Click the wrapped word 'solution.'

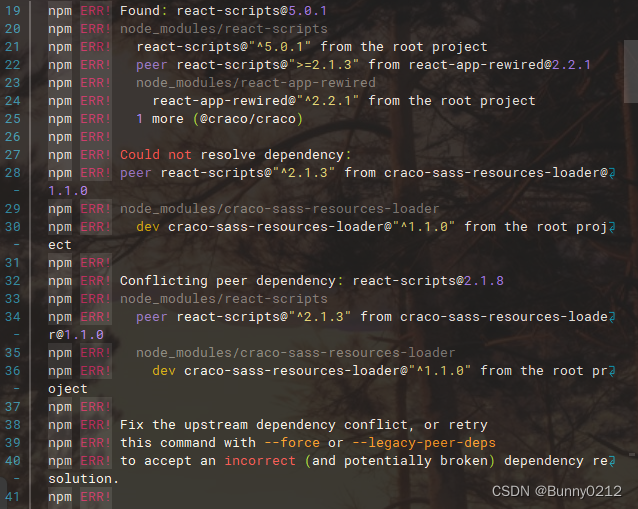[x=83, y=479]
